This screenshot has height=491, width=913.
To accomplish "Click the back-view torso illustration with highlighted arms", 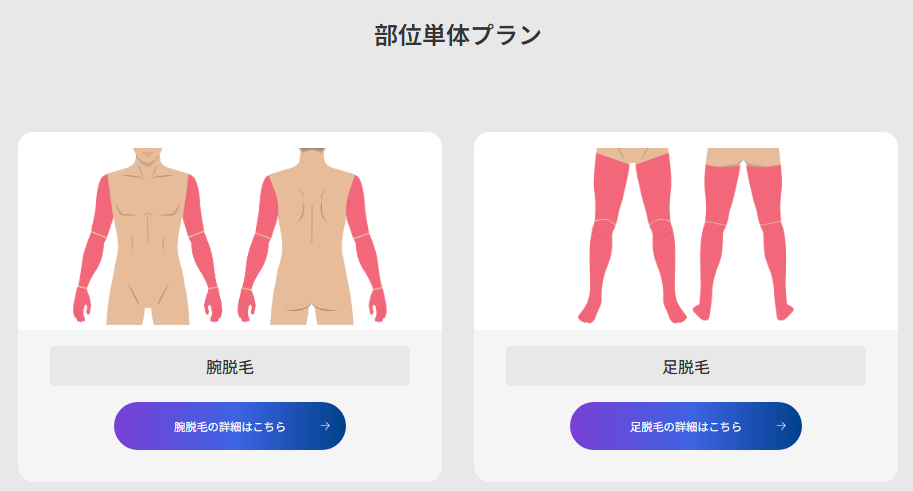I will pyautogui.click(x=312, y=236).
